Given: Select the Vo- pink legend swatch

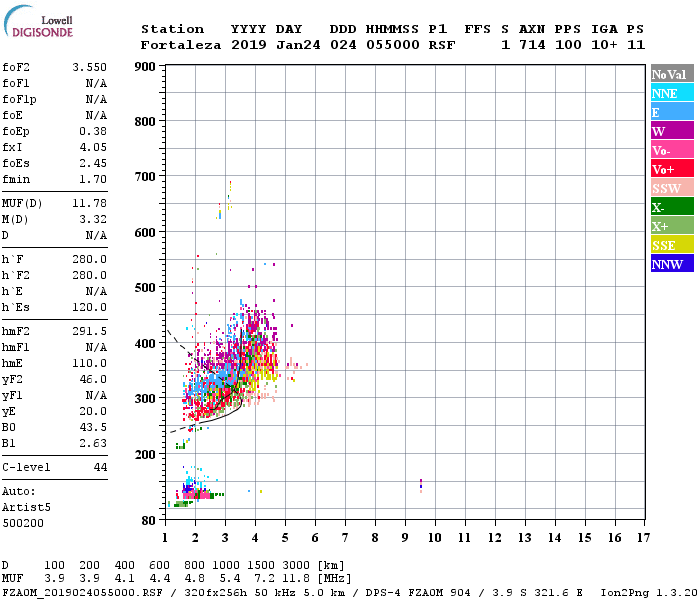Looking at the screenshot, I should [x=672, y=150].
